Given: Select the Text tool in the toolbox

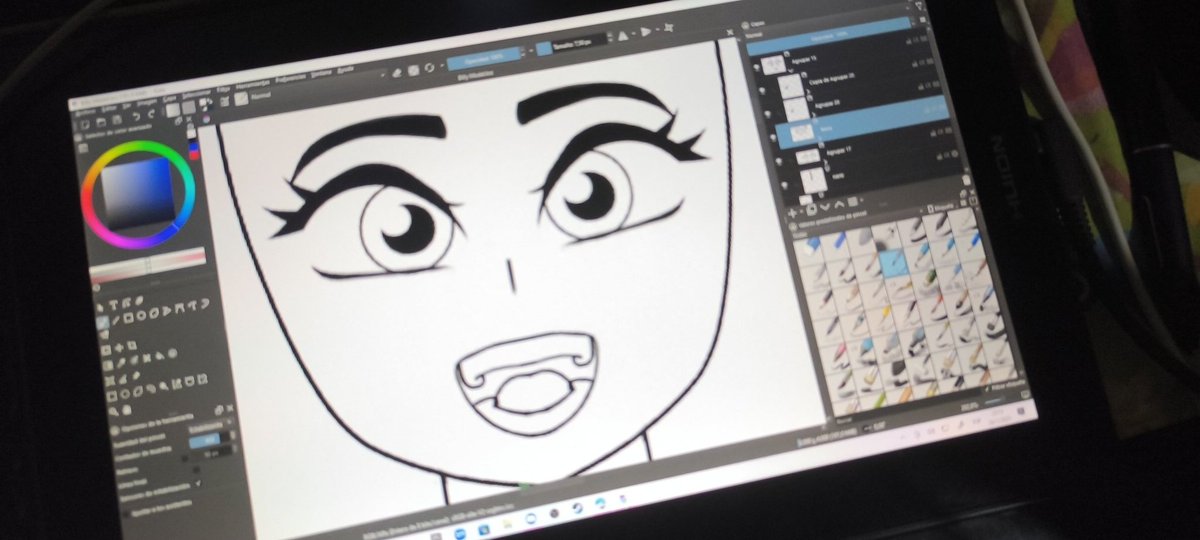Looking at the screenshot, I should [x=113, y=305].
